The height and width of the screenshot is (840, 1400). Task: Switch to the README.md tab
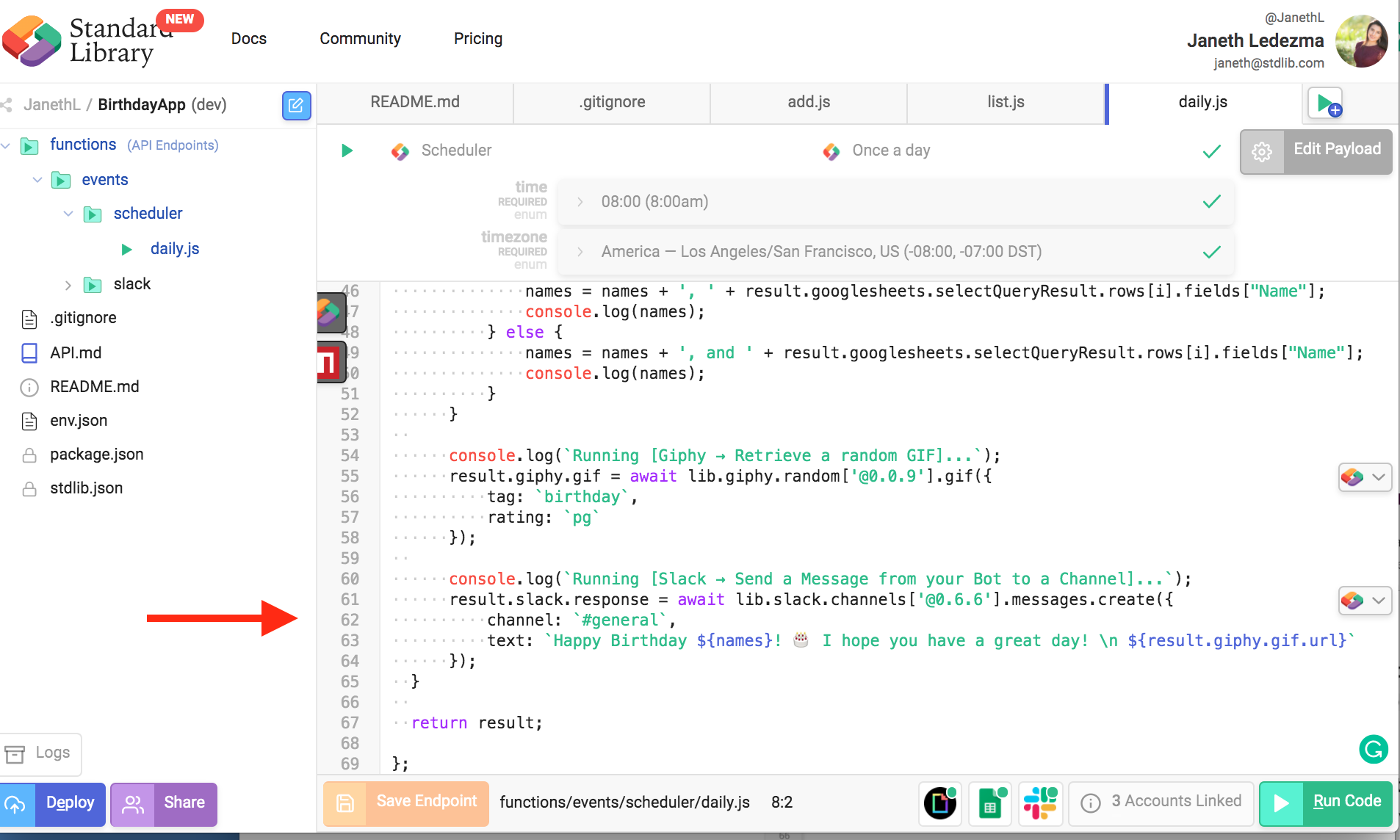[415, 103]
